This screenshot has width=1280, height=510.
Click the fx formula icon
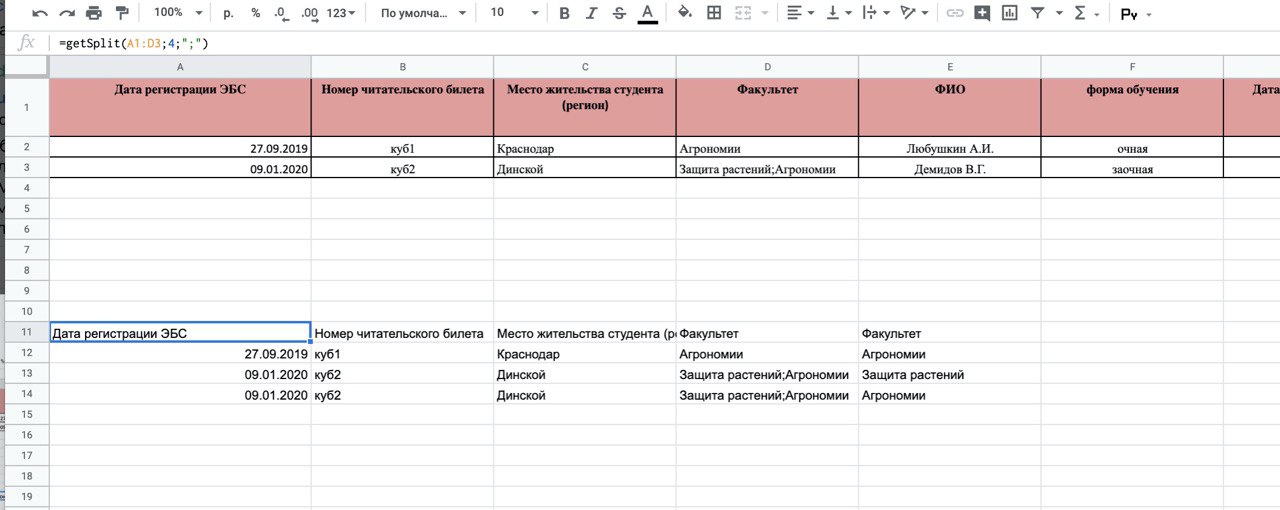(27, 43)
